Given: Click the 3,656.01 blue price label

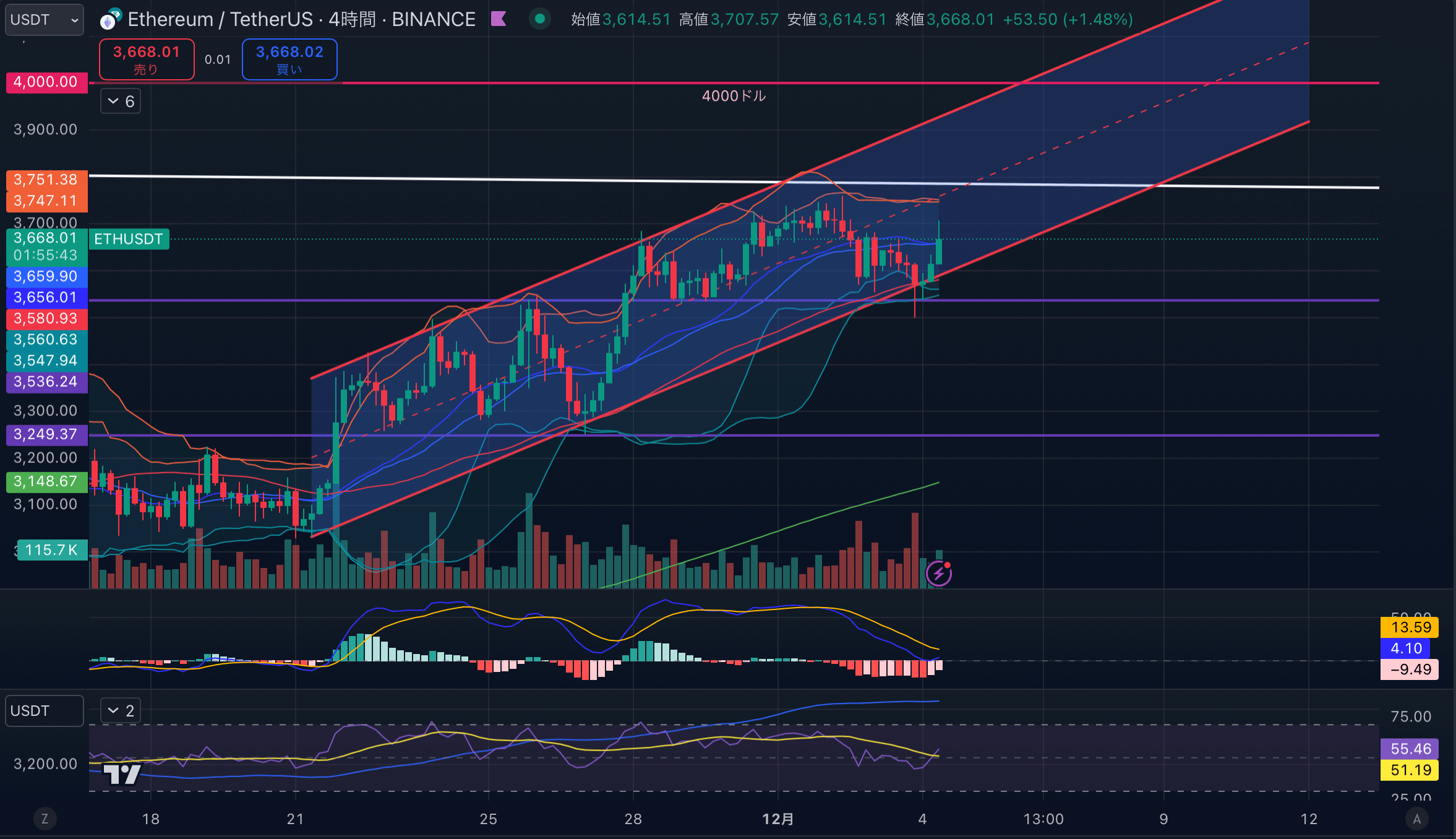Looking at the screenshot, I should [46, 298].
